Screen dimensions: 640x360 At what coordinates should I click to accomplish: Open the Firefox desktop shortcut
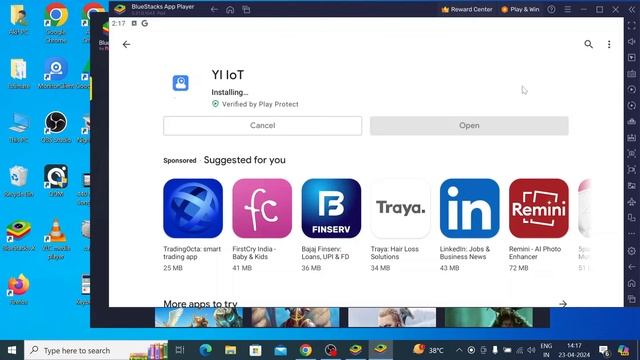point(18,289)
